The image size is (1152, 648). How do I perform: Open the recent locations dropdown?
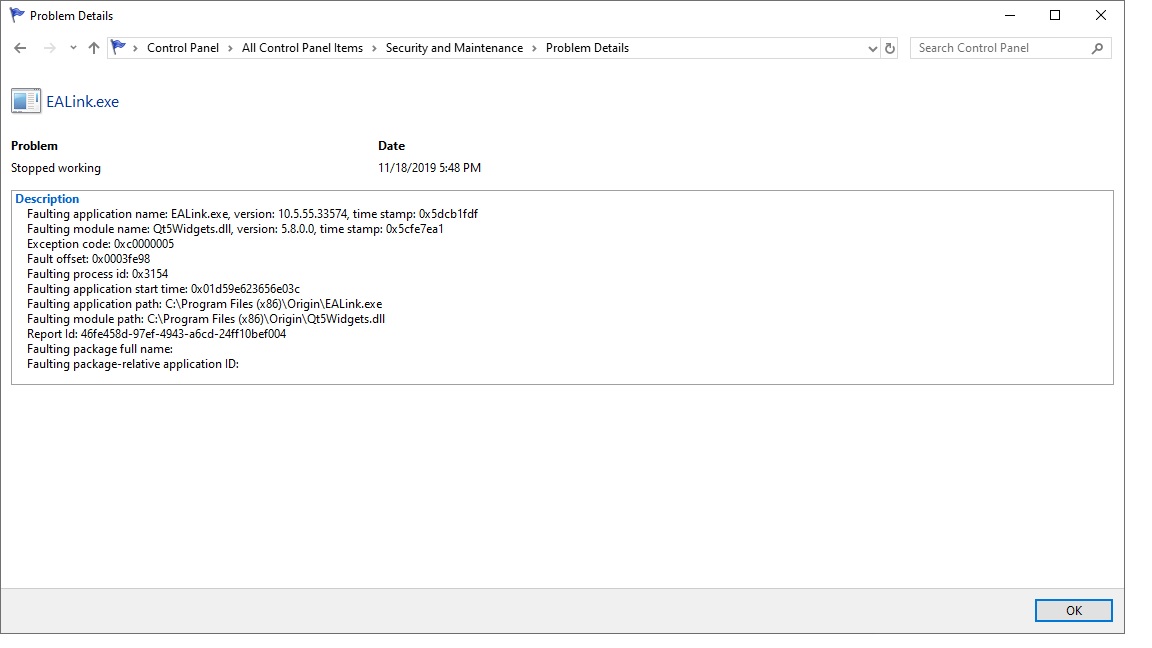click(73, 48)
